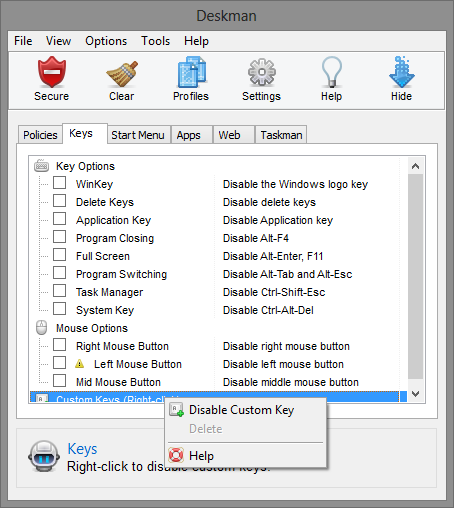Open the Options menu

pos(106,41)
